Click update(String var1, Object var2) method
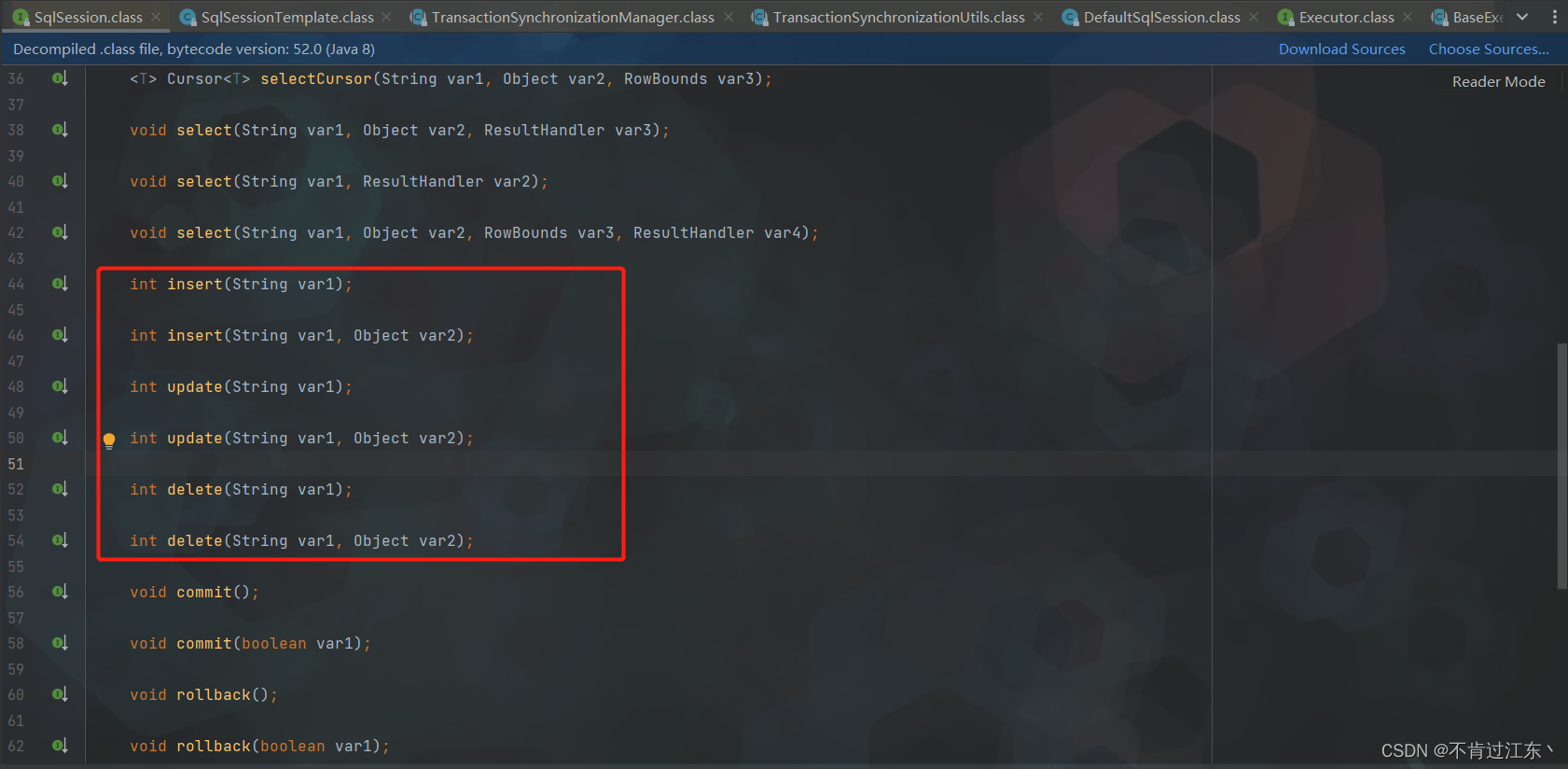1568x769 pixels. point(194,439)
